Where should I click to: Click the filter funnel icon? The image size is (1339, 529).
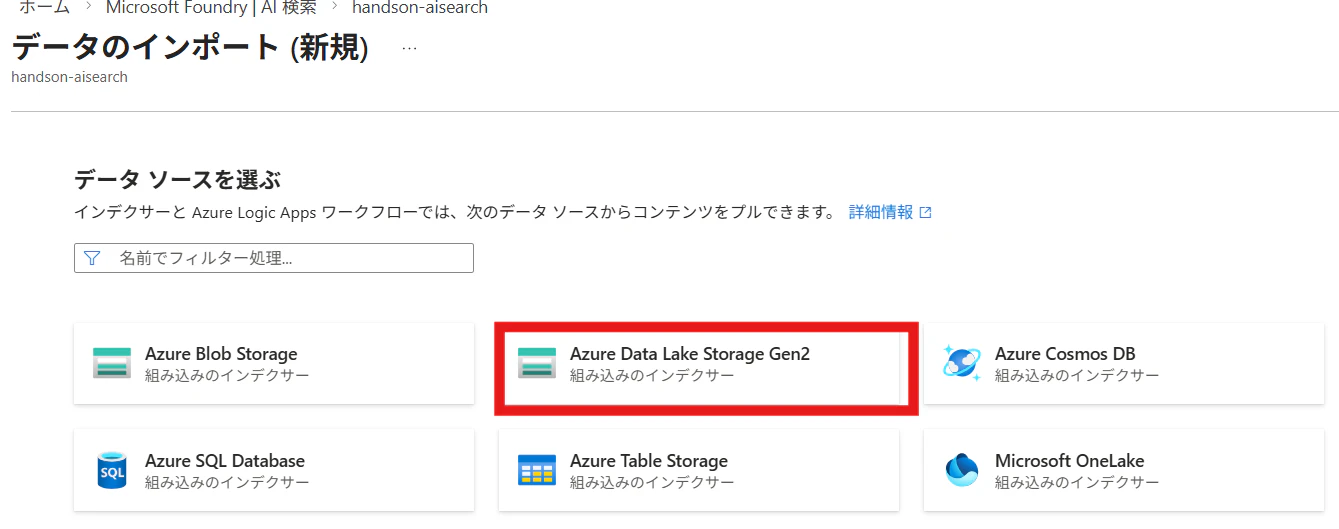click(92, 258)
